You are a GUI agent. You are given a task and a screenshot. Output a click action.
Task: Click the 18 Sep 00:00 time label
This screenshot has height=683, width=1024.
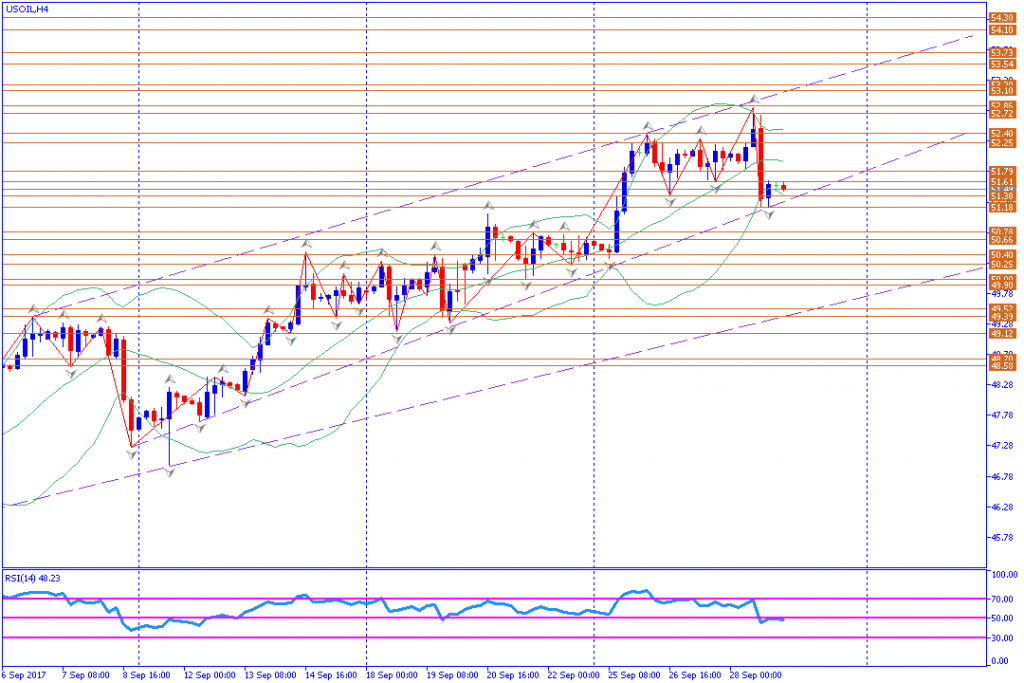[391, 675]
